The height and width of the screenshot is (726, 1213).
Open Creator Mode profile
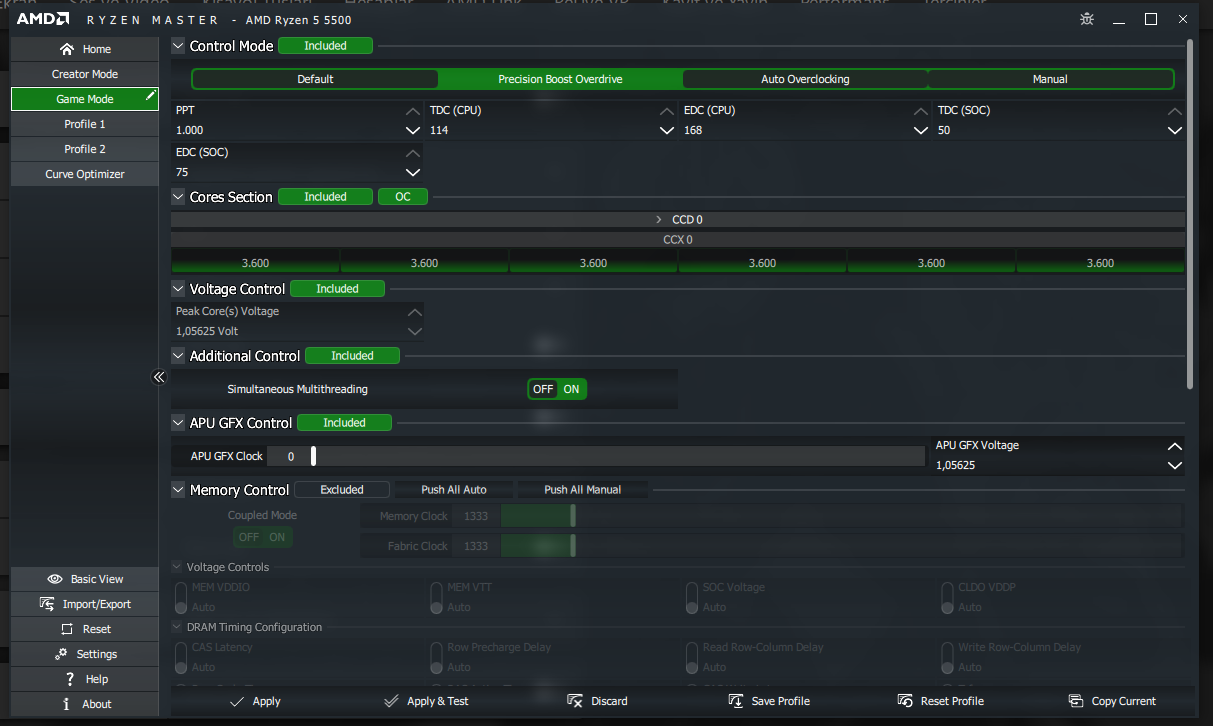85,74
